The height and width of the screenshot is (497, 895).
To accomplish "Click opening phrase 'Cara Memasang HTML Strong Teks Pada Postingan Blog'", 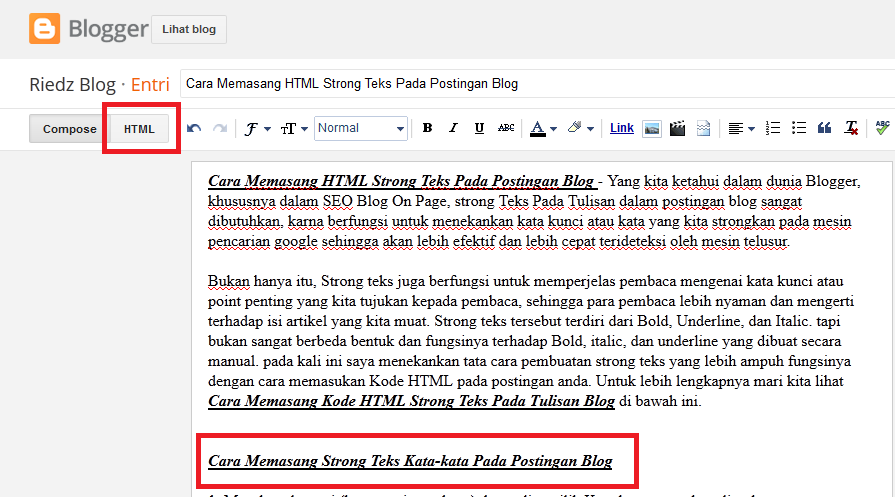I will pyautogui.click(x=401, y=181).
